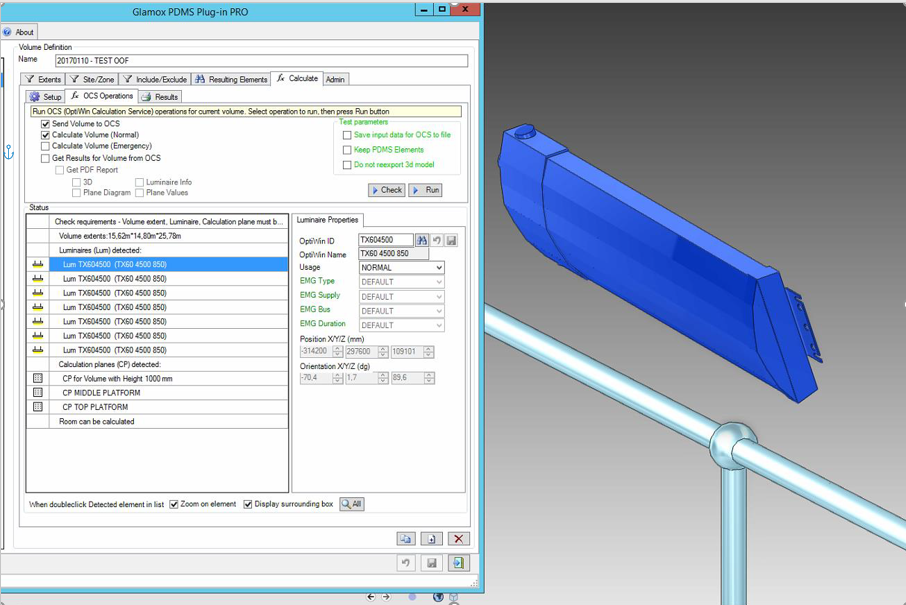
Task: Open the Usage dropdown showing NORMAL
Action: 402,268
